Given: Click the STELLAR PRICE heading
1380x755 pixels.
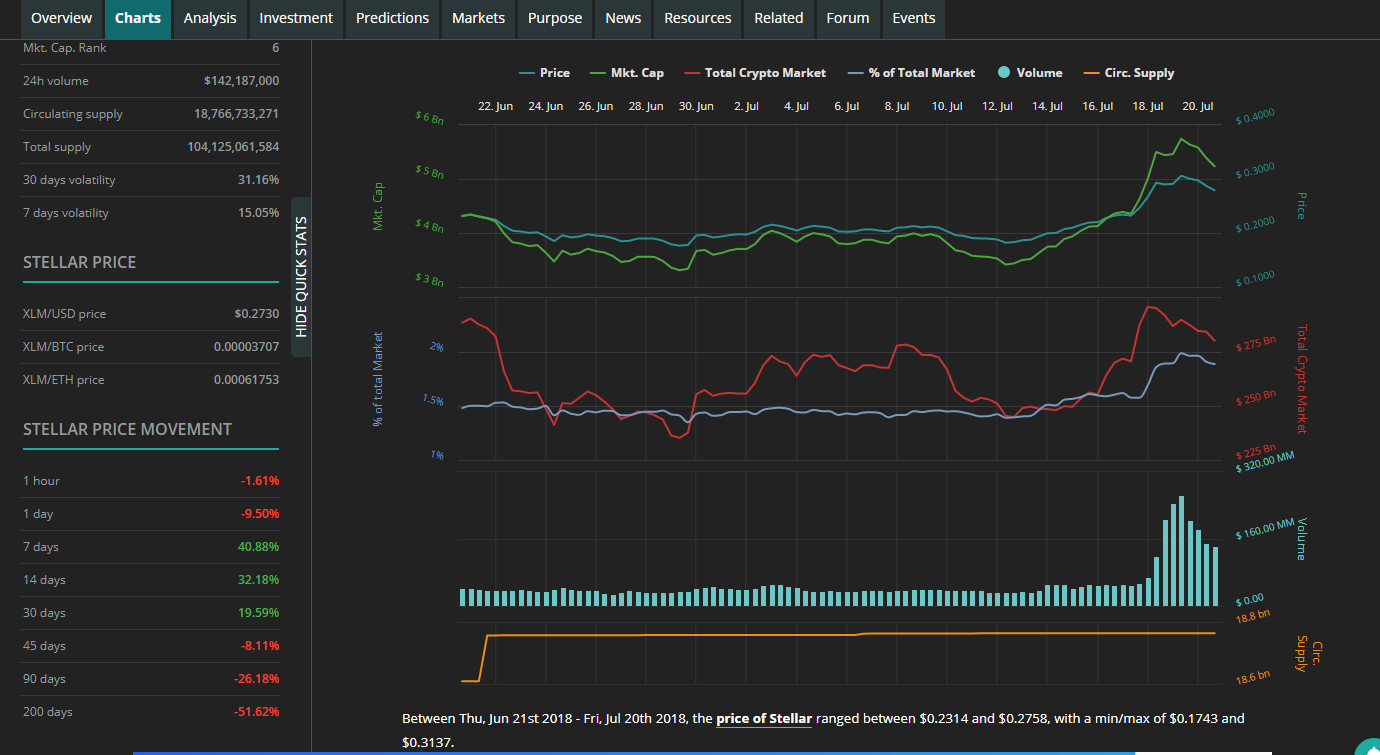Looking at the screenshot, I should click(80, 262).
